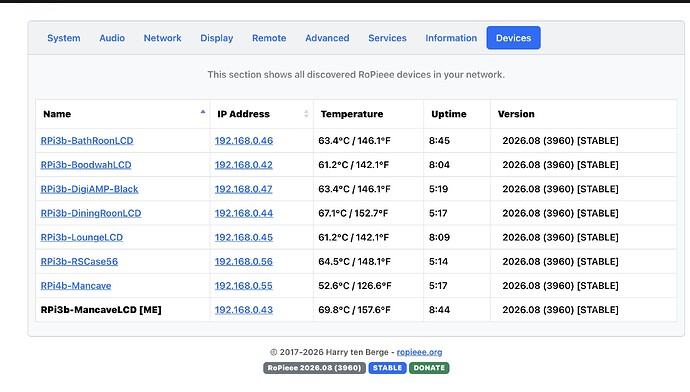Open device RPi4b-Mancave
This screenshot has width=690, height=392.
click(76, 286)
